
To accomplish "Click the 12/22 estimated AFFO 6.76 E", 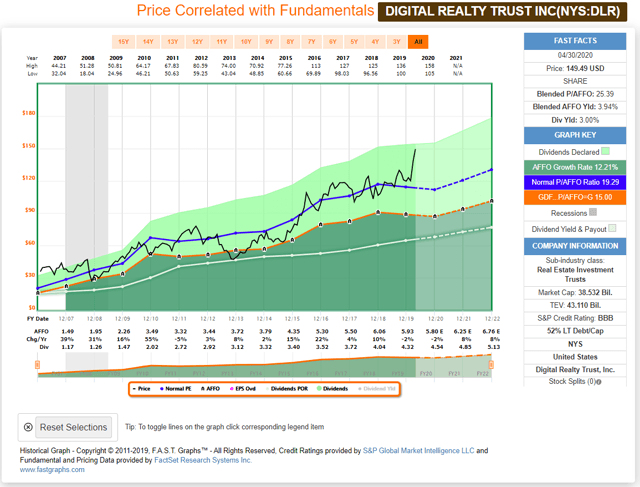I will [491, 331].
